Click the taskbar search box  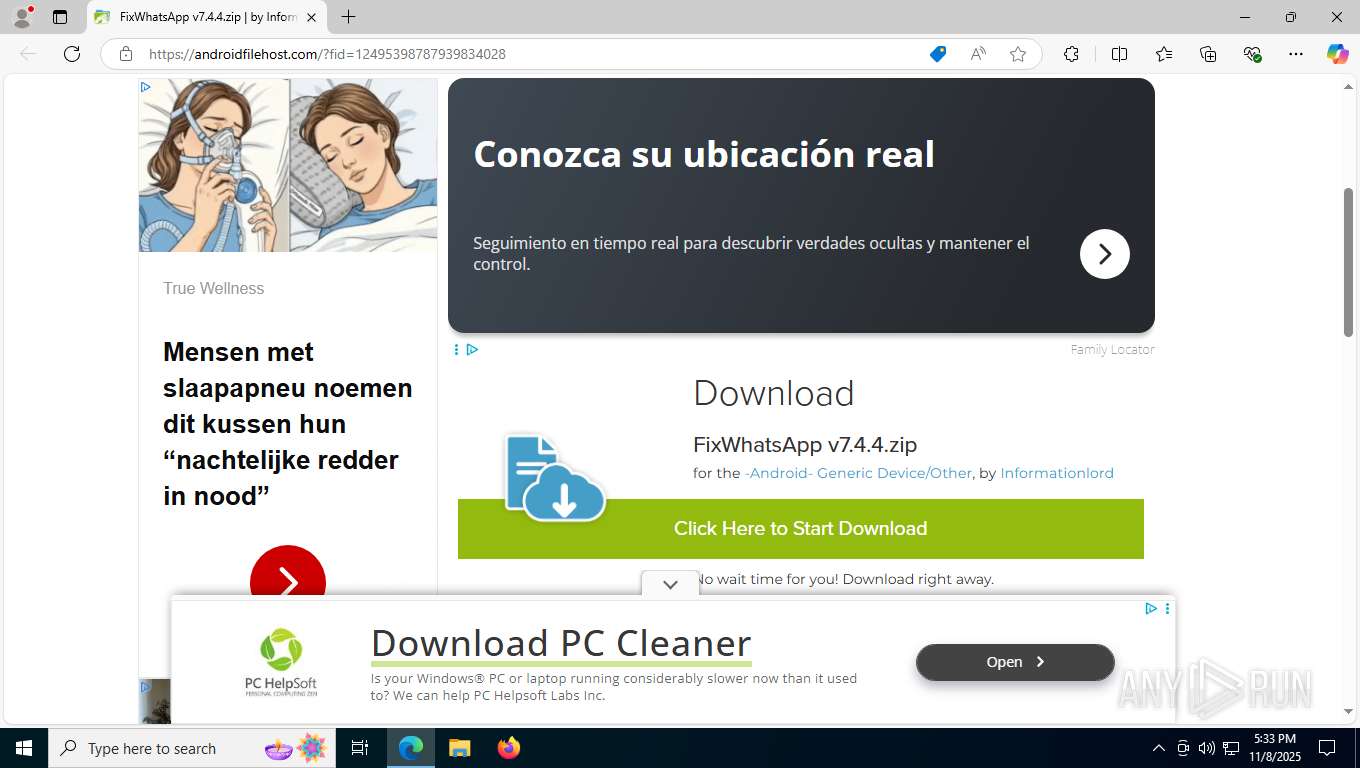tap(193, 748)
